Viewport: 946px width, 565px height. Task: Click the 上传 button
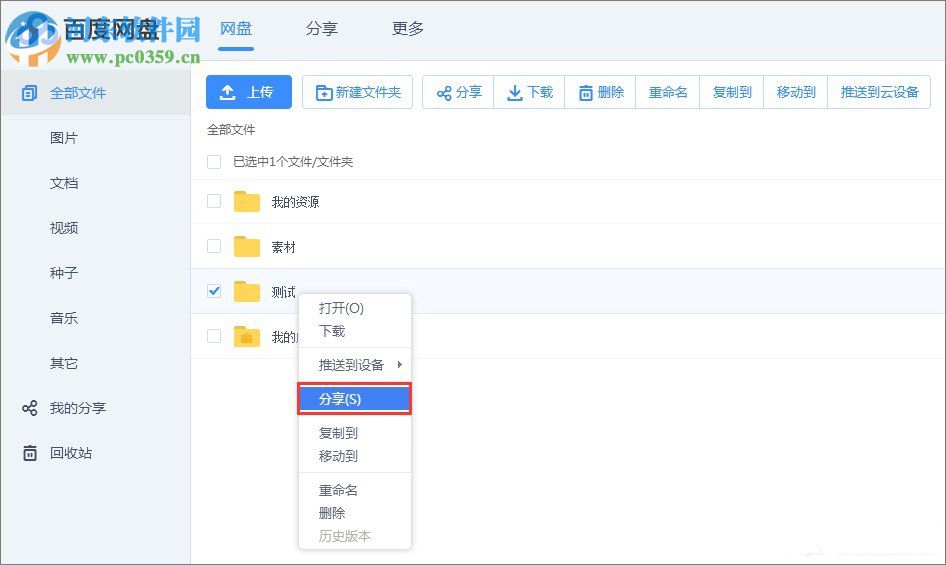click(x=249, y=92)
